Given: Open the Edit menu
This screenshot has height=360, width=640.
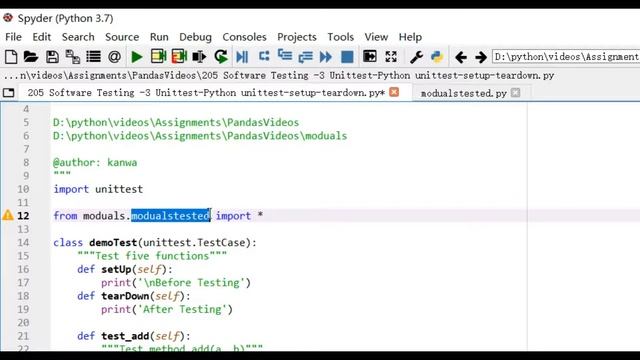Looking at the screenshot, I should (42, 37).
